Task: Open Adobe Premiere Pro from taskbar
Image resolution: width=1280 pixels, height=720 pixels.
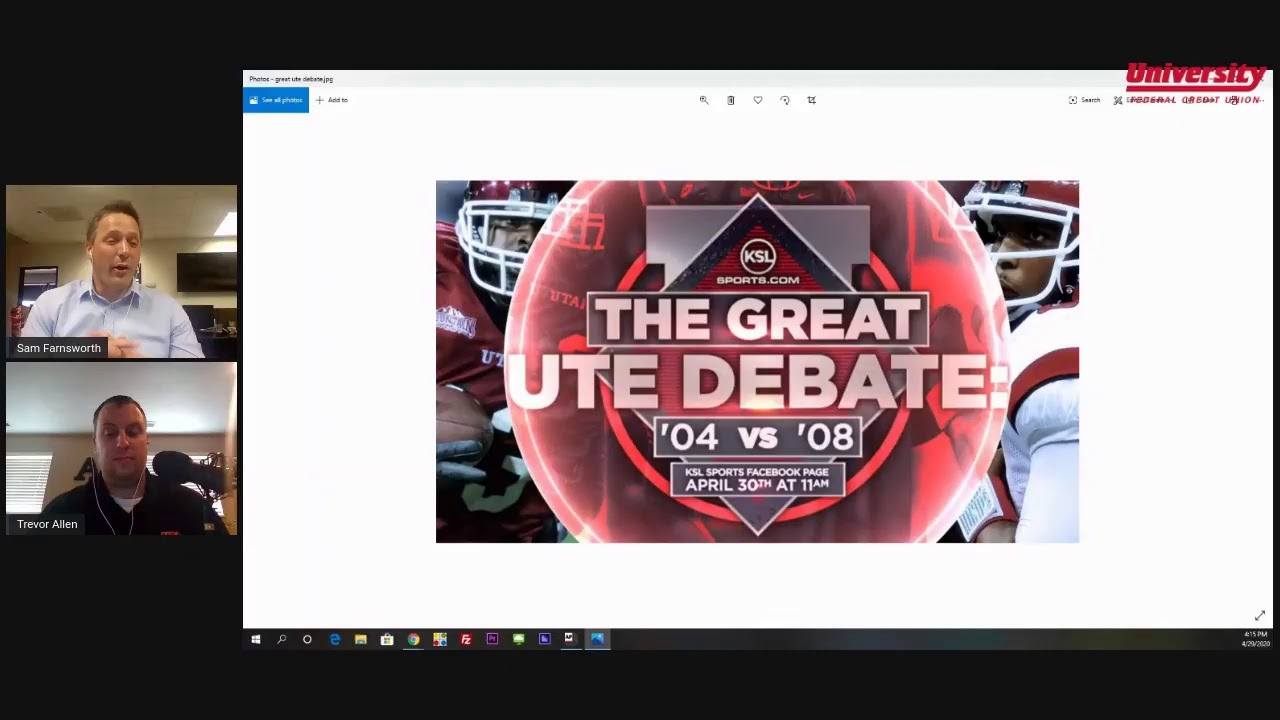Action: click(x=492, y=639)
